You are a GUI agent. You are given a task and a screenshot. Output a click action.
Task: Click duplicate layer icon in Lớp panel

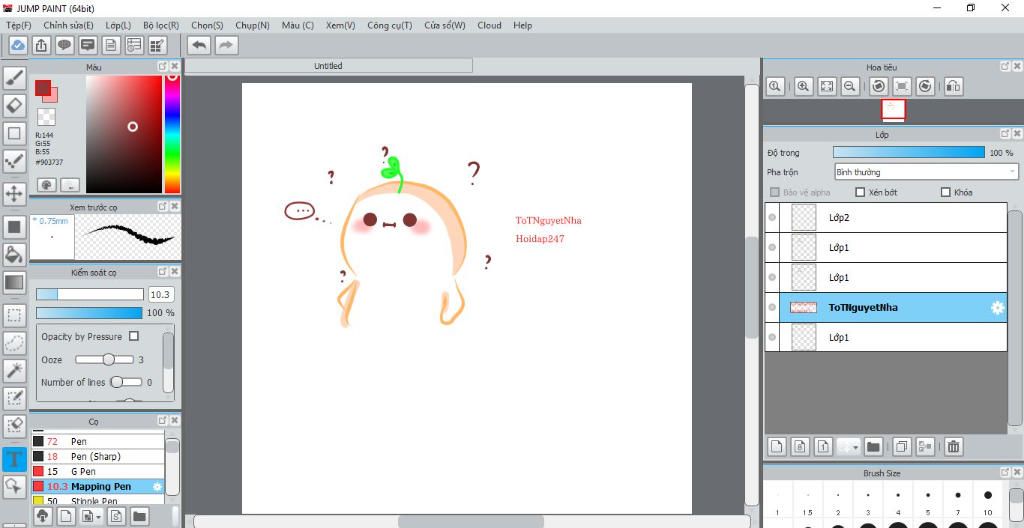[901, 447]
